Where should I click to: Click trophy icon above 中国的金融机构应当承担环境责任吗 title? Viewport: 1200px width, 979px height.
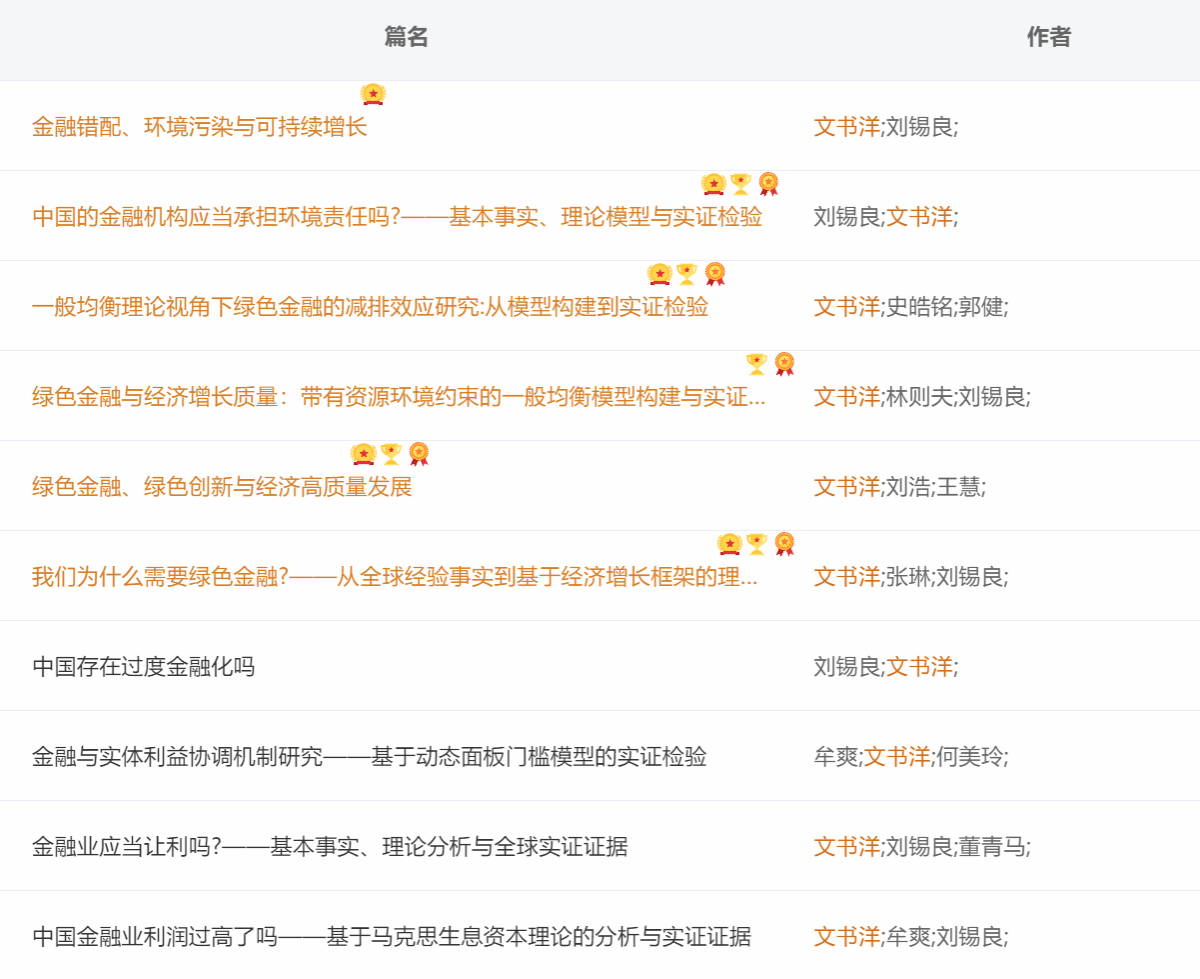point(740,184)
